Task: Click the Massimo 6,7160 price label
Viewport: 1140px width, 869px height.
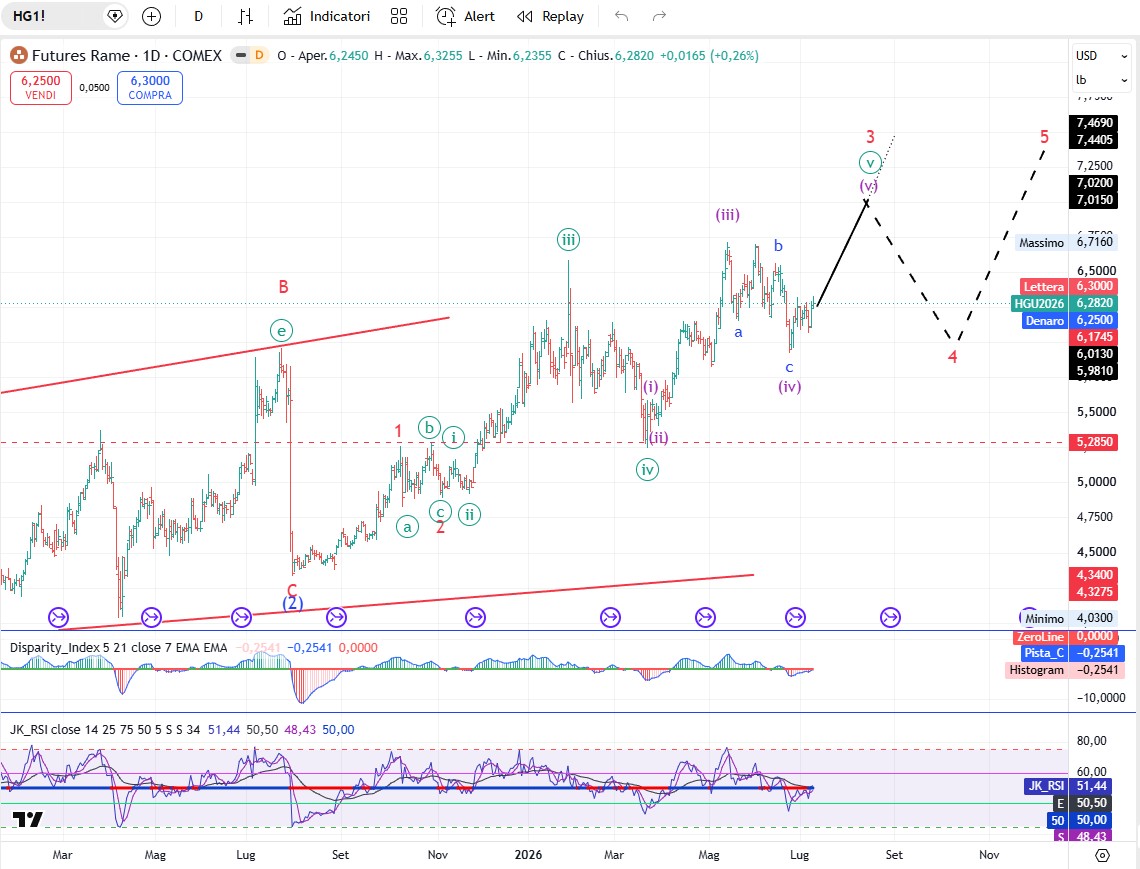Action: tap(1066, 242)
